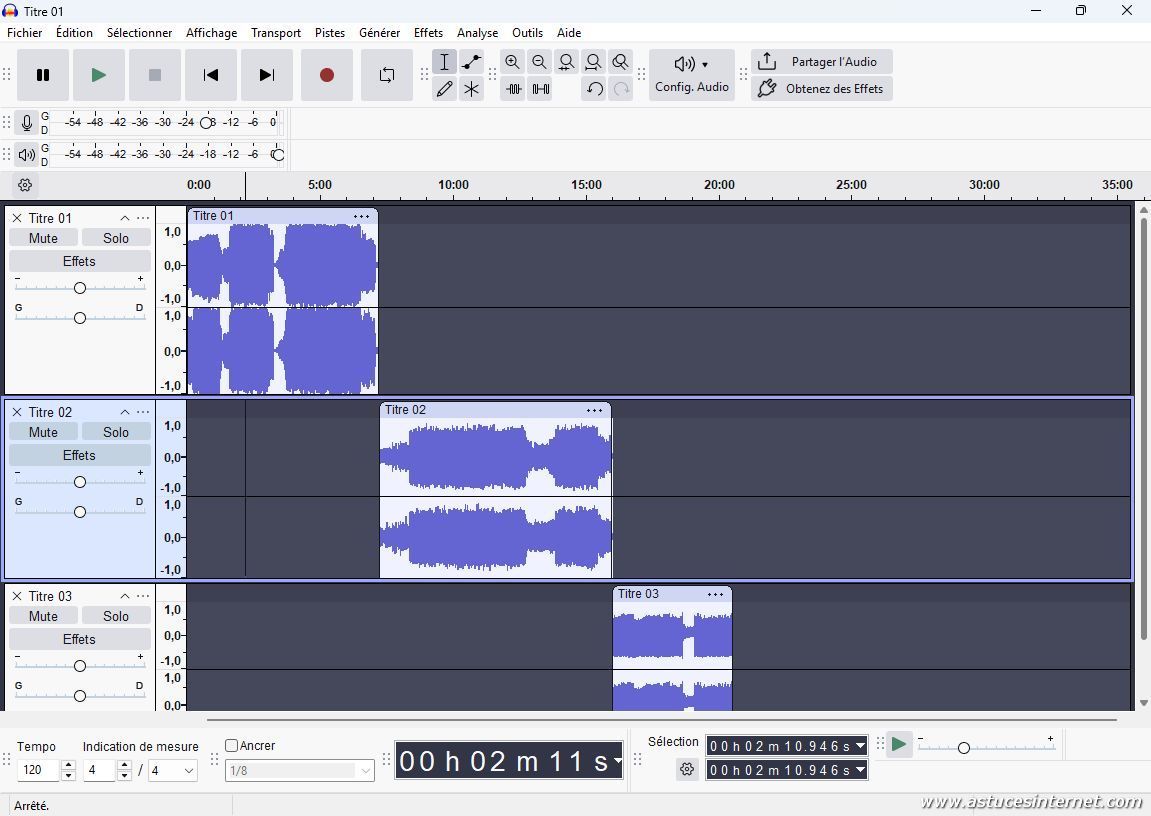The height and width of the screenshot is (816, 1151).
Task: Toggle the Loop playback button
Action: point(386,75)
